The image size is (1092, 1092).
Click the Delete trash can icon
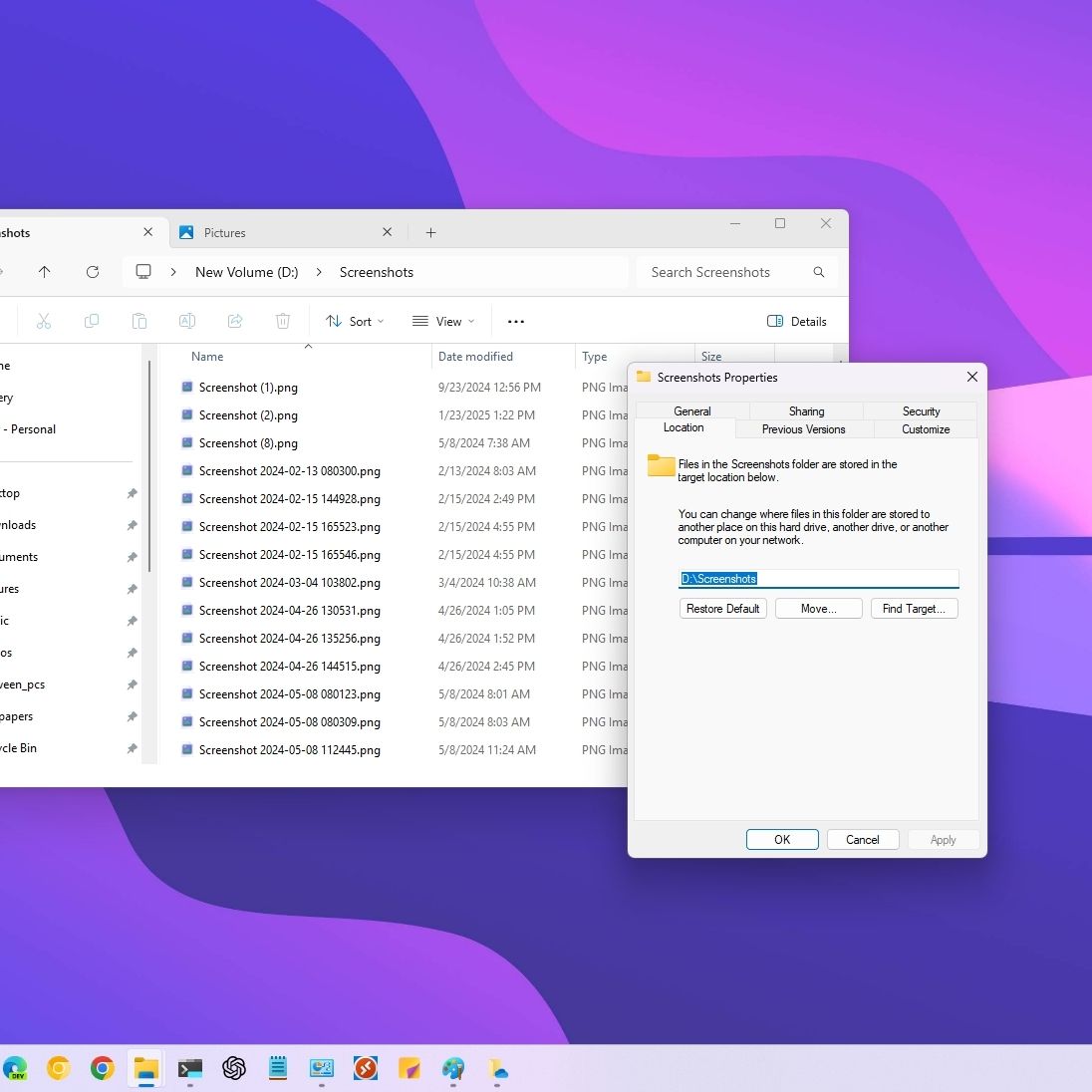283,321
